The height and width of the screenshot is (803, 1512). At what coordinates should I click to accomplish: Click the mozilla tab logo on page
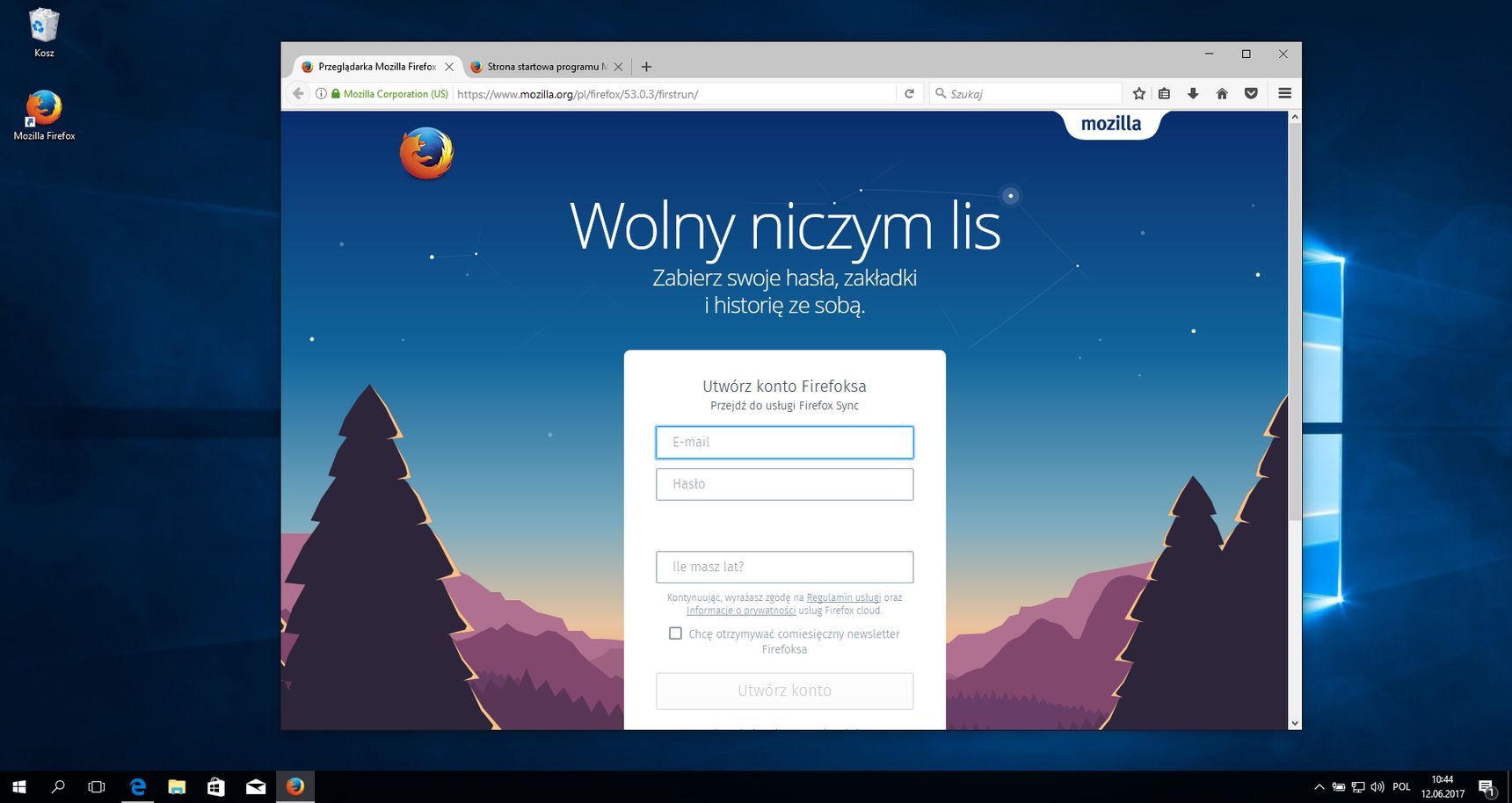1111,124
